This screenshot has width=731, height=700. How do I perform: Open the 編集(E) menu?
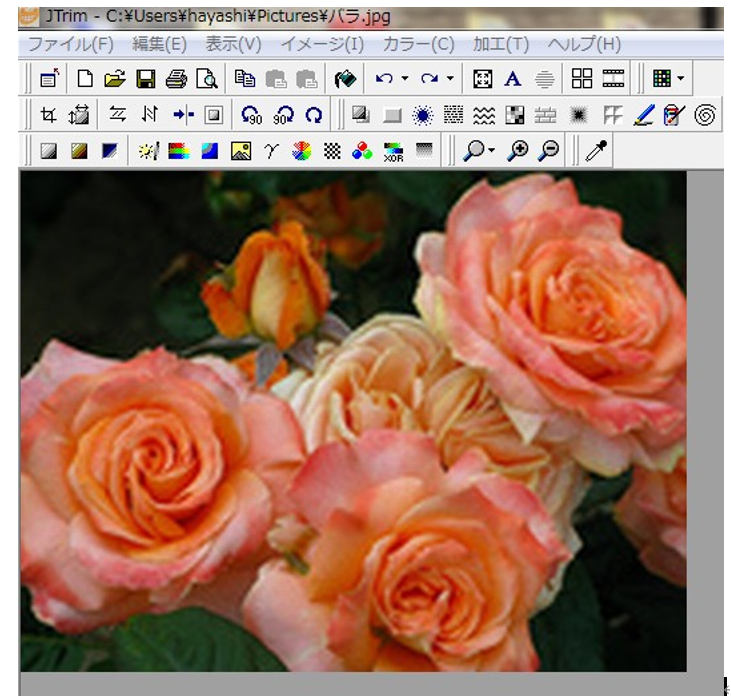(159, 45)
